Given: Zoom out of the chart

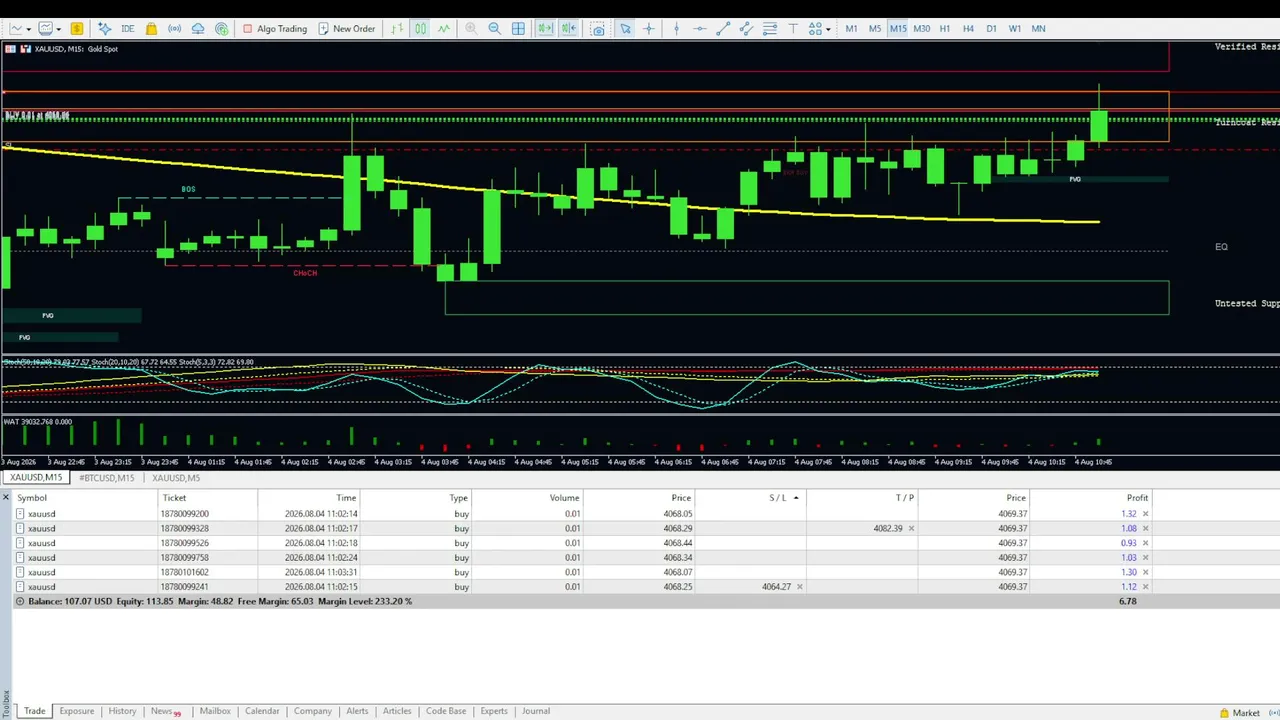Looking at the screenshot, I should click(494, 29).
